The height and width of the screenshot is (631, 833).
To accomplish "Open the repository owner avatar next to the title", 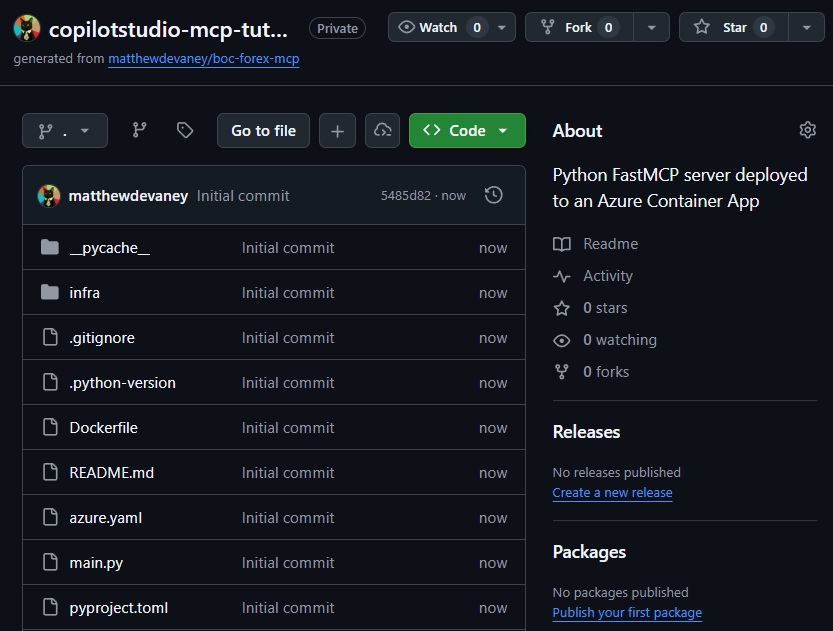I will 27,28.
